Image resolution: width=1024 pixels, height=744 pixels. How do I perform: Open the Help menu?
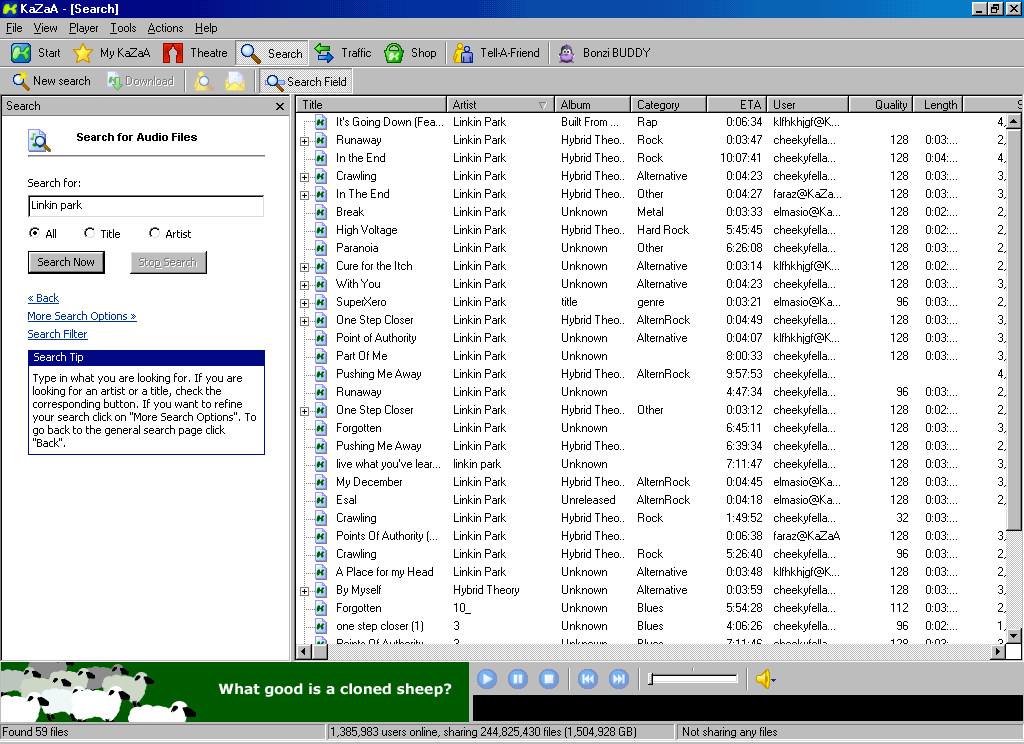(206, 28)
